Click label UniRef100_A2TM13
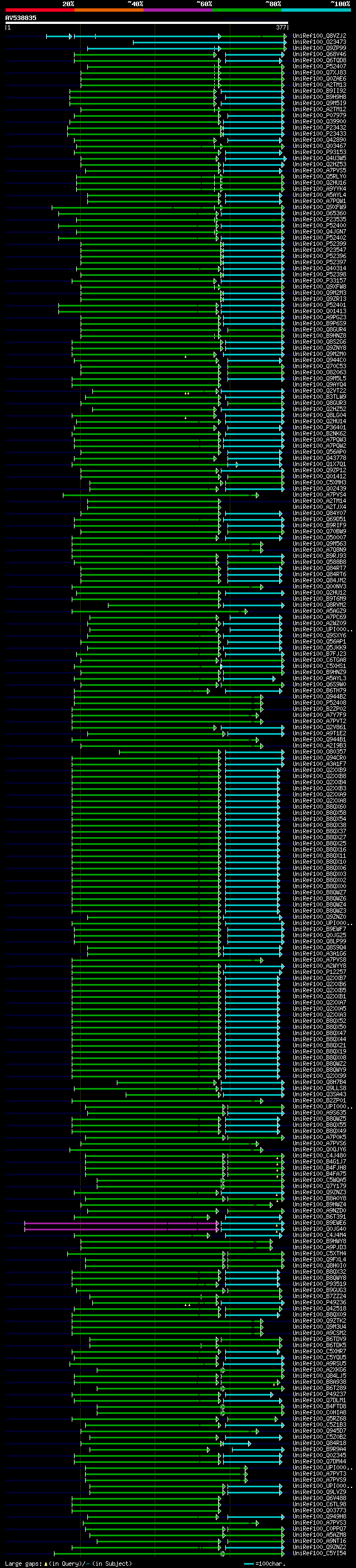 point(319,85)
